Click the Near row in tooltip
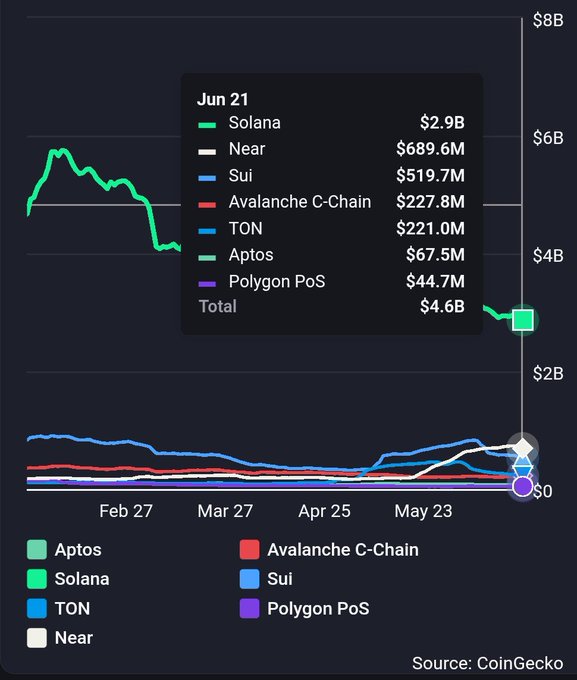The height and width of the screenshot is (680, 577). click(x=331, y=149)
